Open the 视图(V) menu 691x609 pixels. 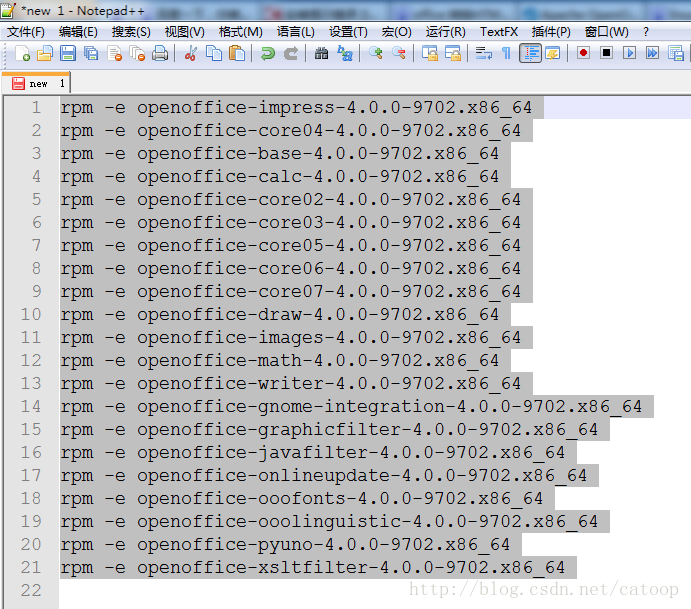(x=185, y=32)
